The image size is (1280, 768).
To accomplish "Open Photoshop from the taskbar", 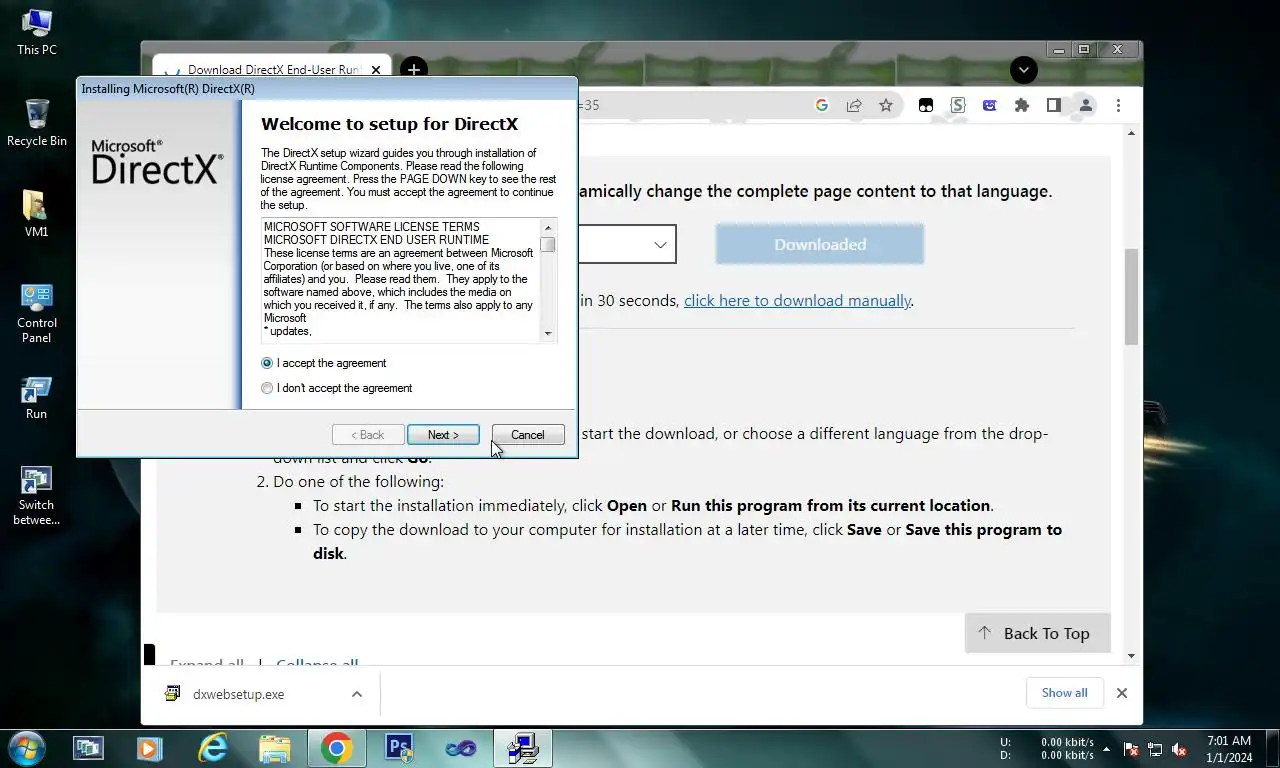I will 399,748.
